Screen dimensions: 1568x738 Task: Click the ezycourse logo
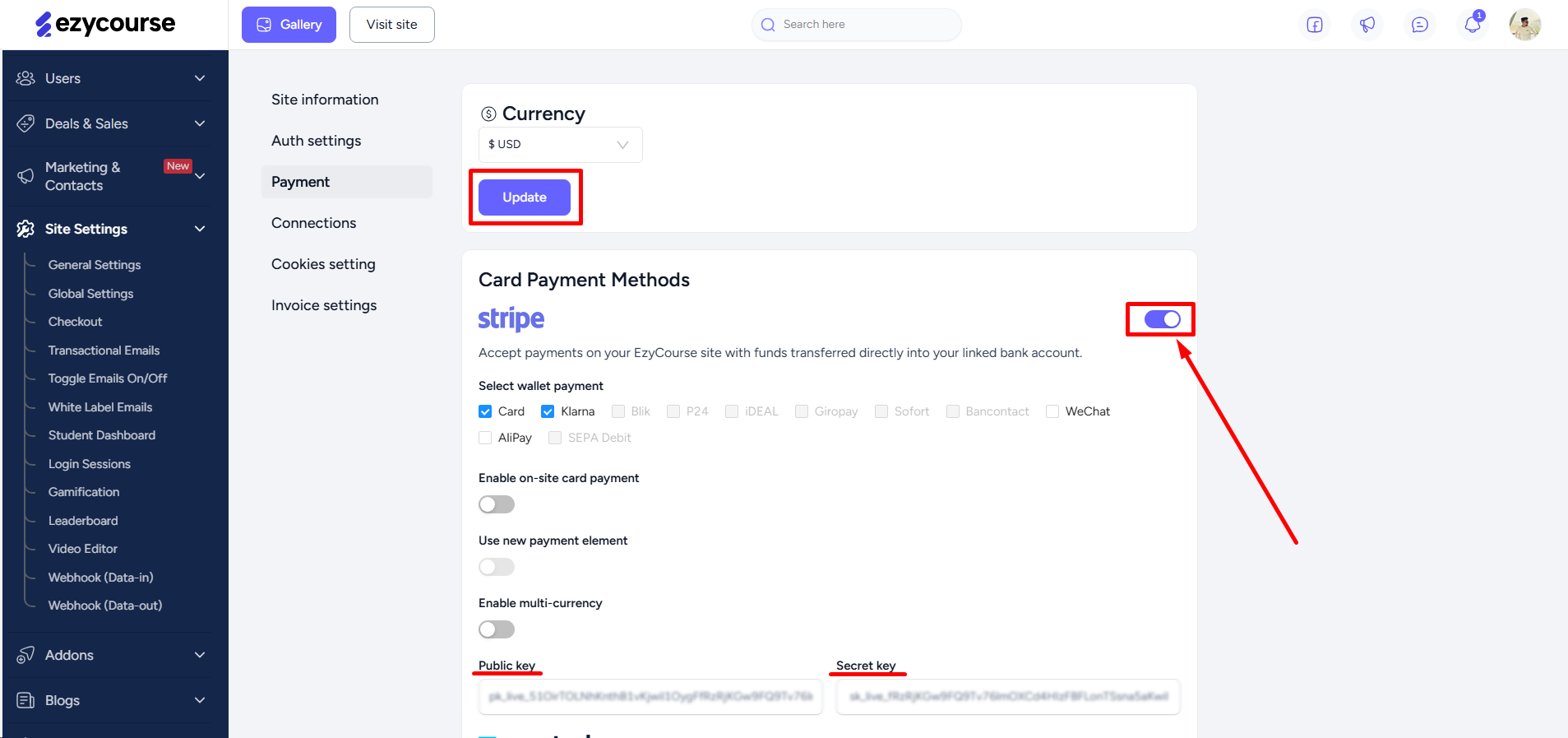coord(105,24)
